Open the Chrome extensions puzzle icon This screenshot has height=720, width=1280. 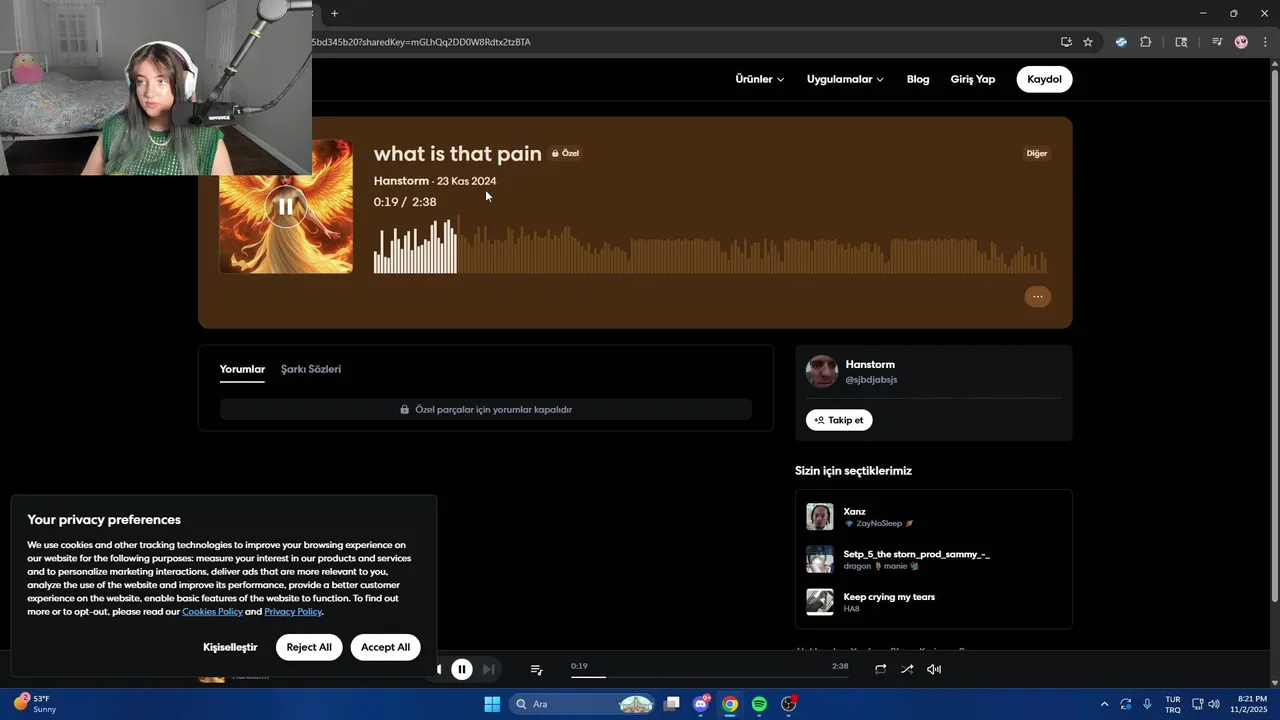[1145, 42]
